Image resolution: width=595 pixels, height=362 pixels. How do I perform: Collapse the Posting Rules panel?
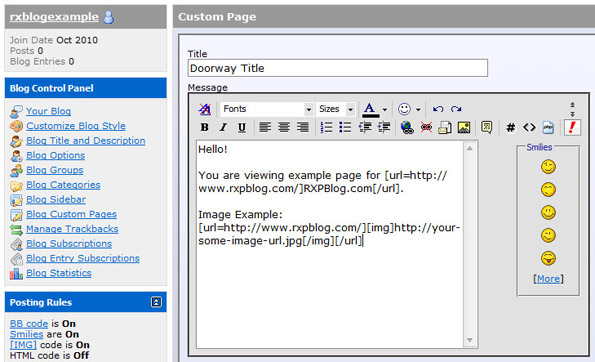[x=156, y=302]
